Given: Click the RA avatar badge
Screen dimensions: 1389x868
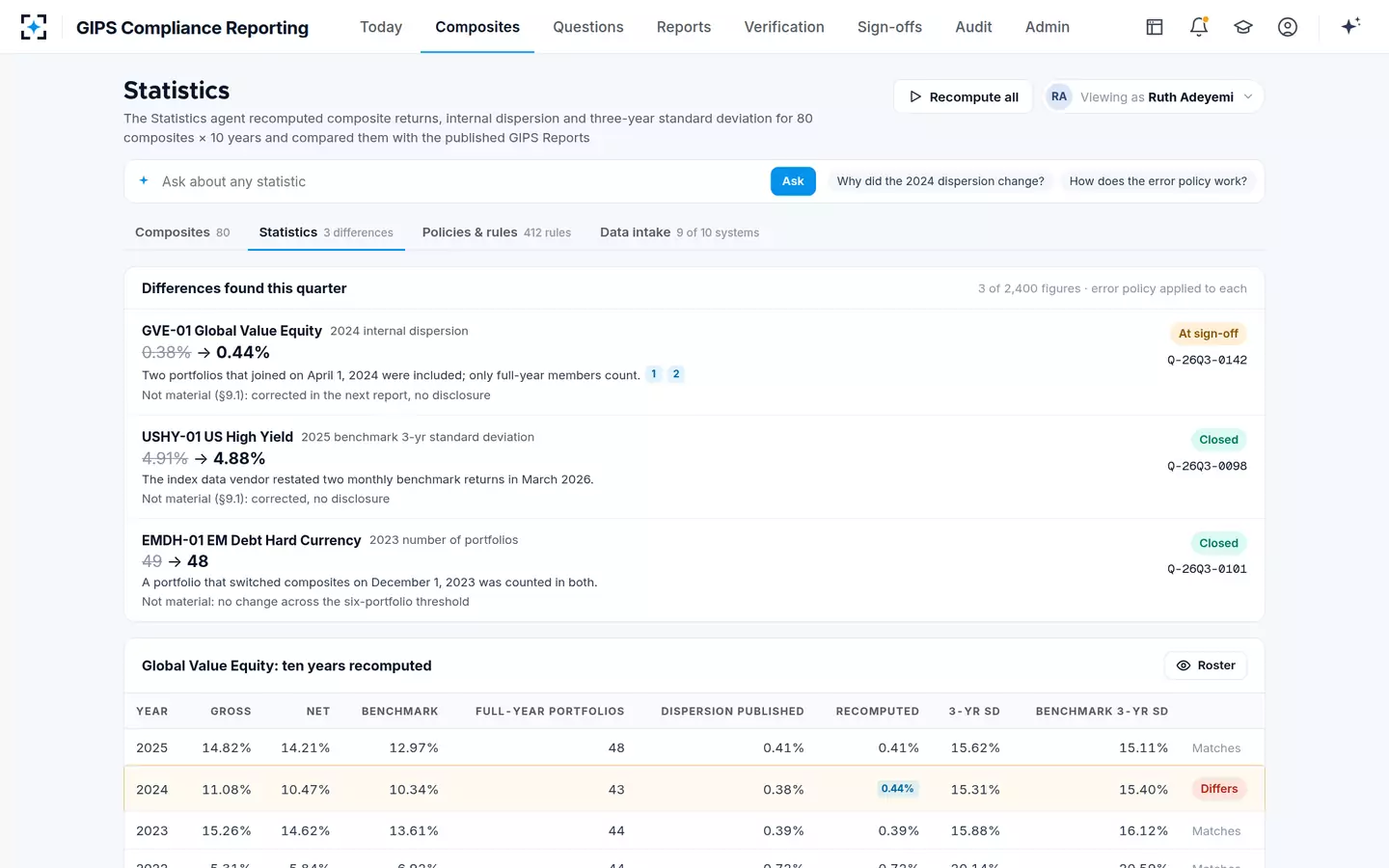Looking at the screenshot, I should click(x=1059, y=96).
